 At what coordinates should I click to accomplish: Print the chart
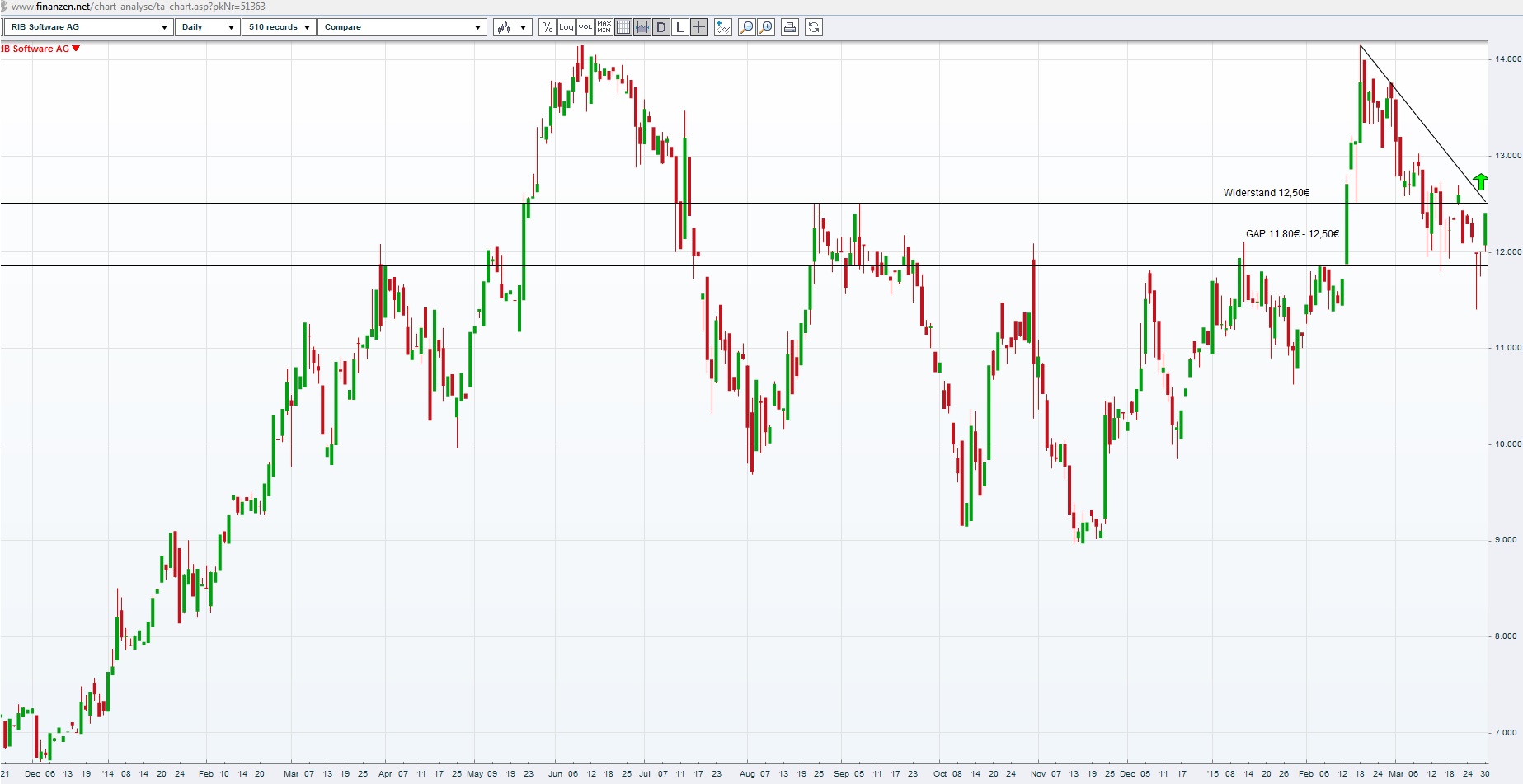pos(790,27)
